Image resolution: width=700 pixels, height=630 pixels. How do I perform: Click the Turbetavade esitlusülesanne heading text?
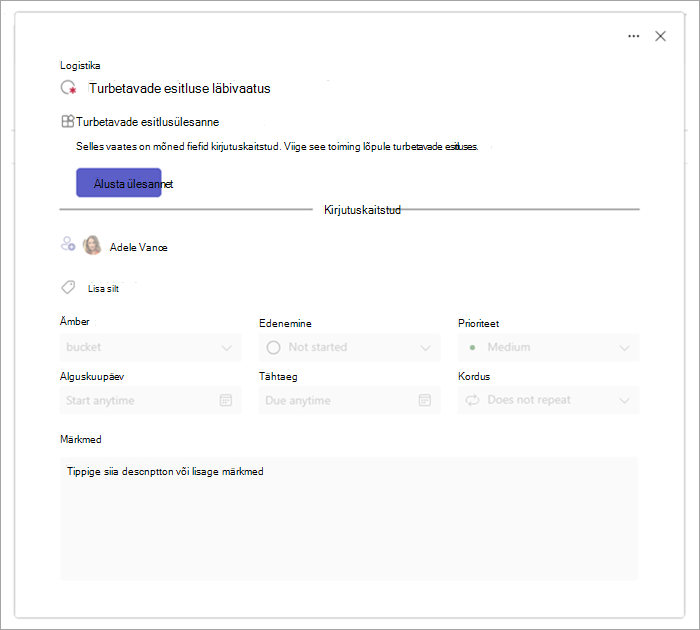pos(147,122)
